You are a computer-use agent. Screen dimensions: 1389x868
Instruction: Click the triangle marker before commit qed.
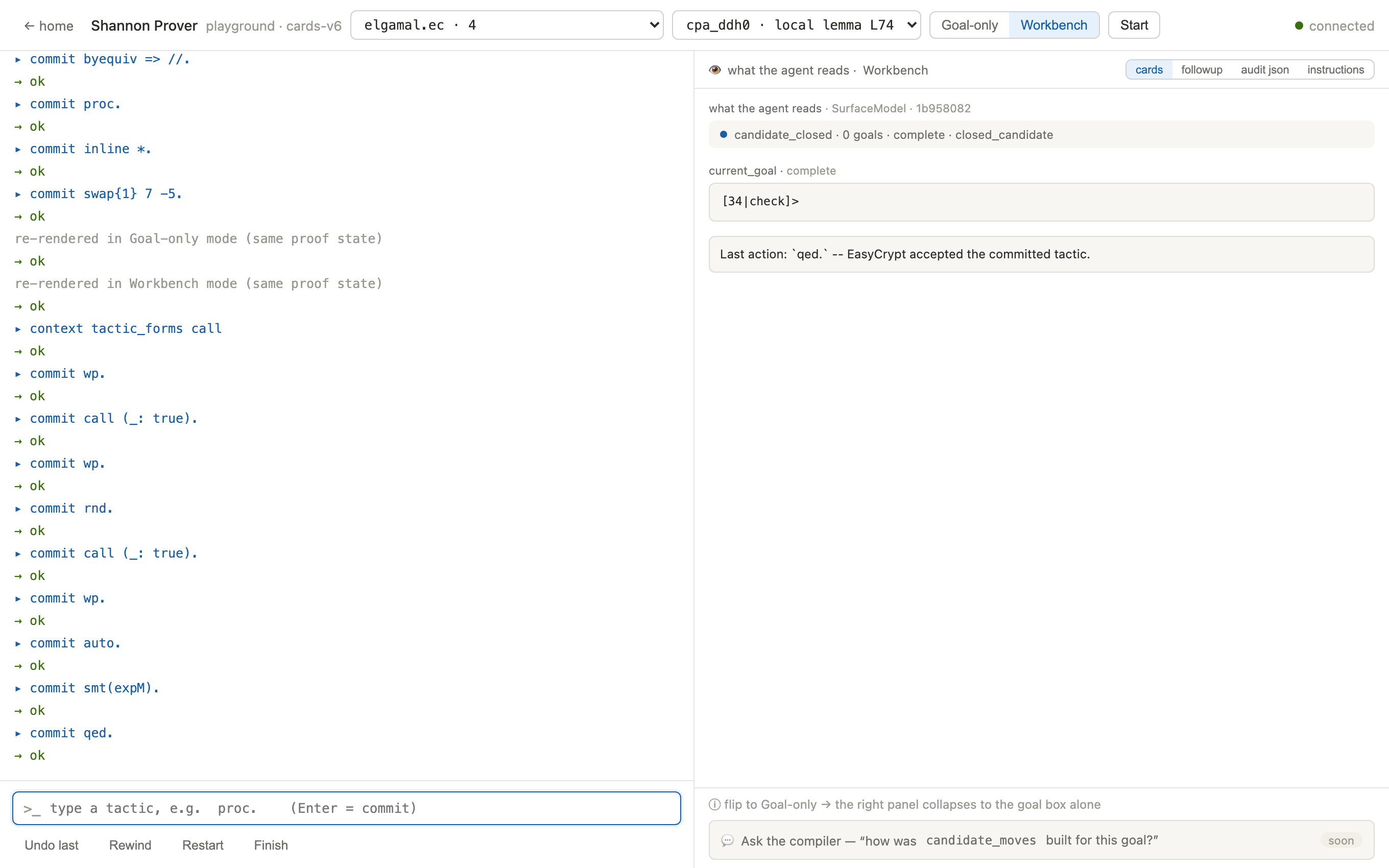tap(18, 733)
